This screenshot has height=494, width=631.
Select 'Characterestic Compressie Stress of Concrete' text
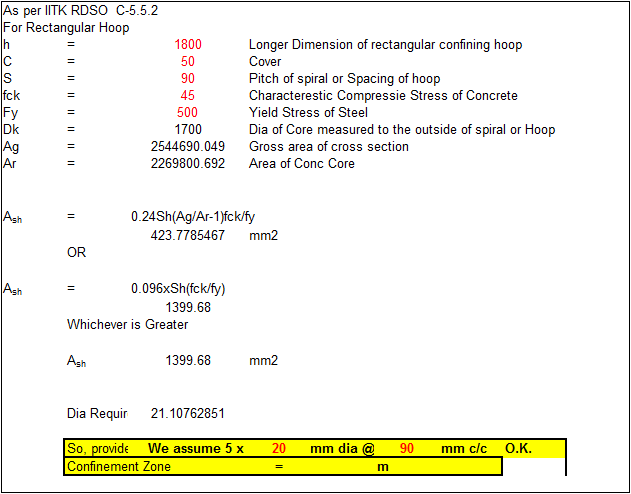pyautogui.click(x=383, y=95)
